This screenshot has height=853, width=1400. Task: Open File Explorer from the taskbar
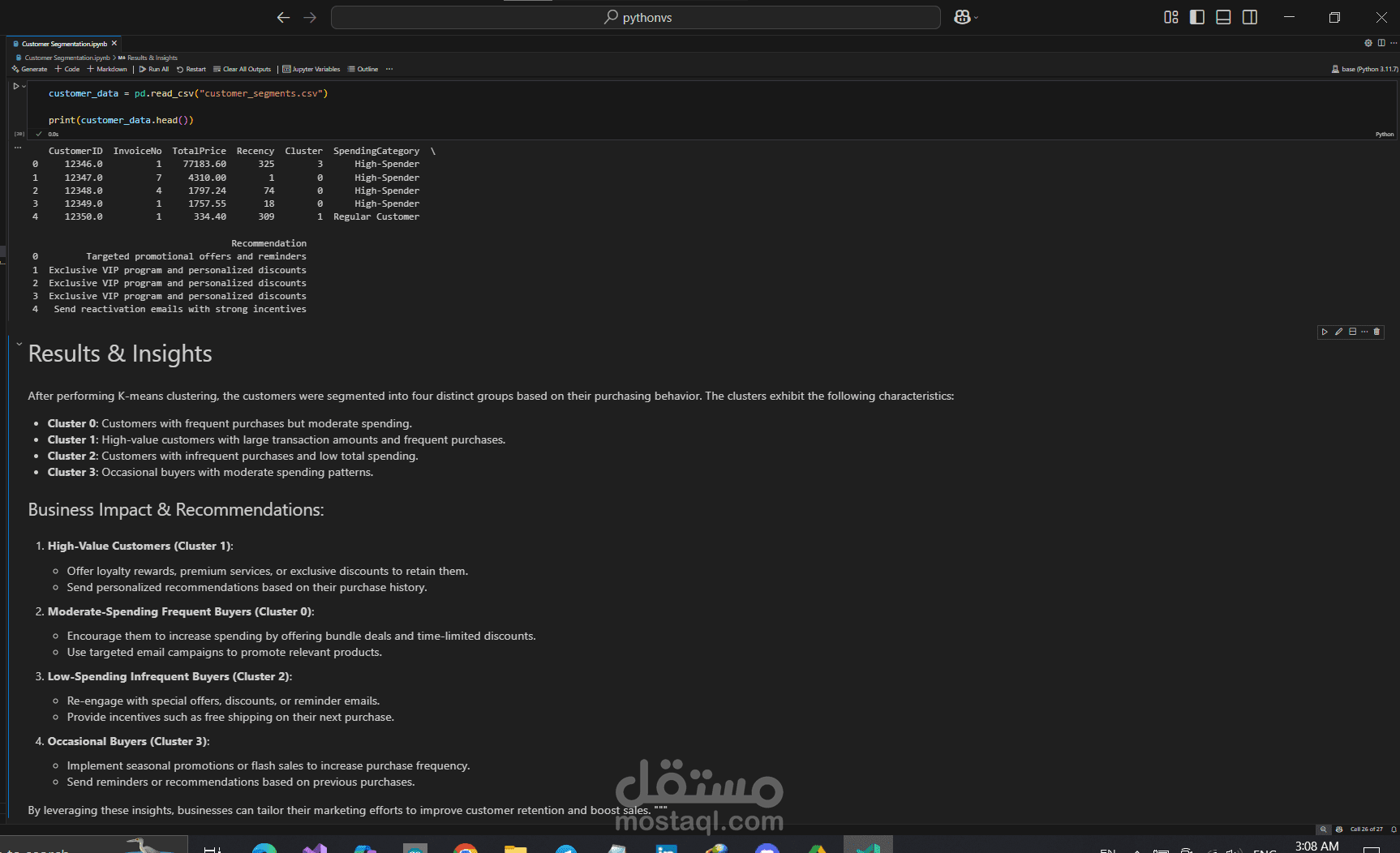pos(516,847)
